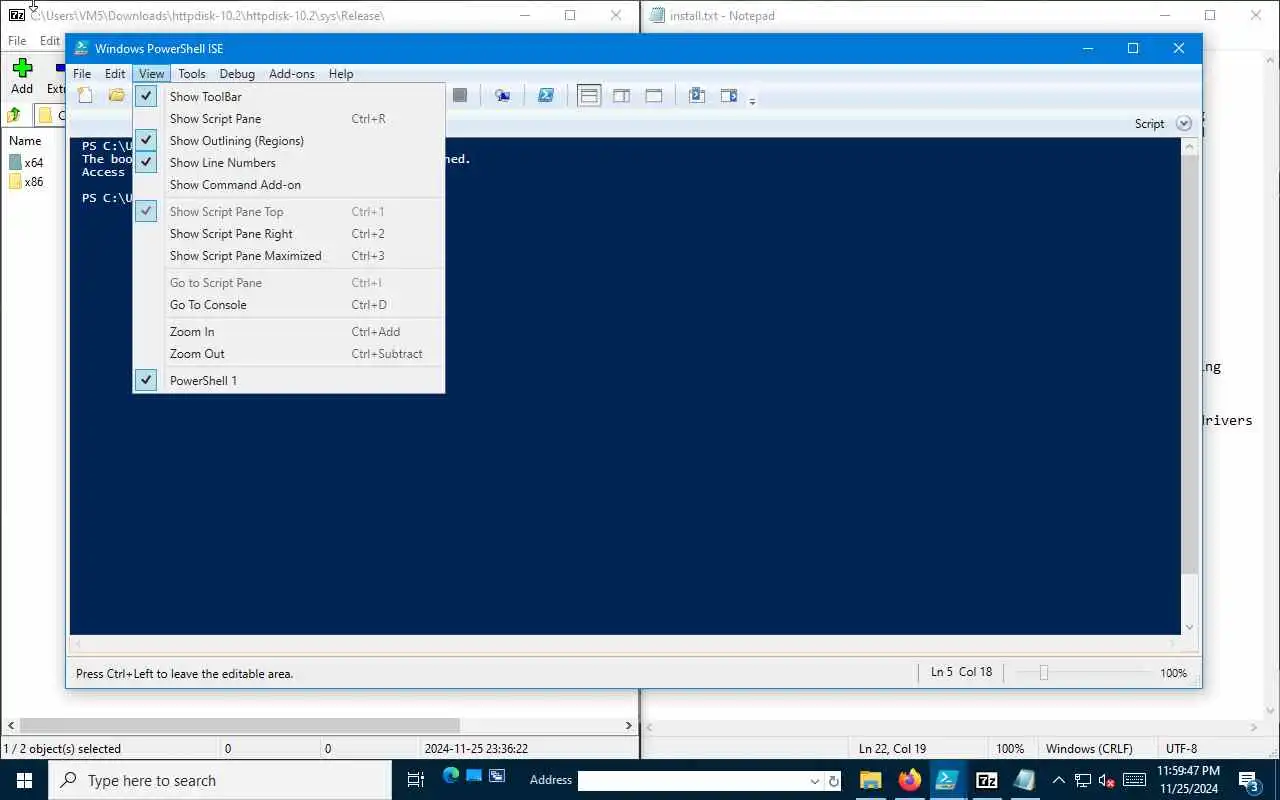Click scroll down arrow in console pane

1189,627
